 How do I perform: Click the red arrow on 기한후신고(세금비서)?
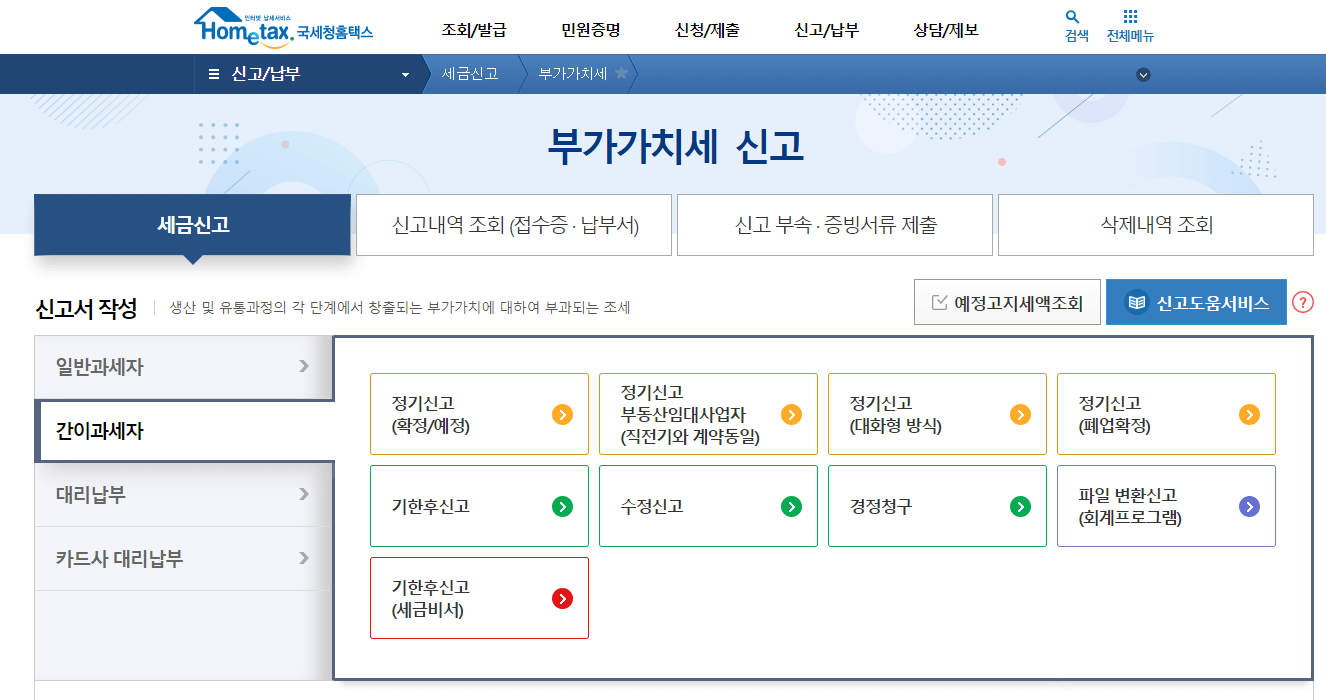pos(563,598)
